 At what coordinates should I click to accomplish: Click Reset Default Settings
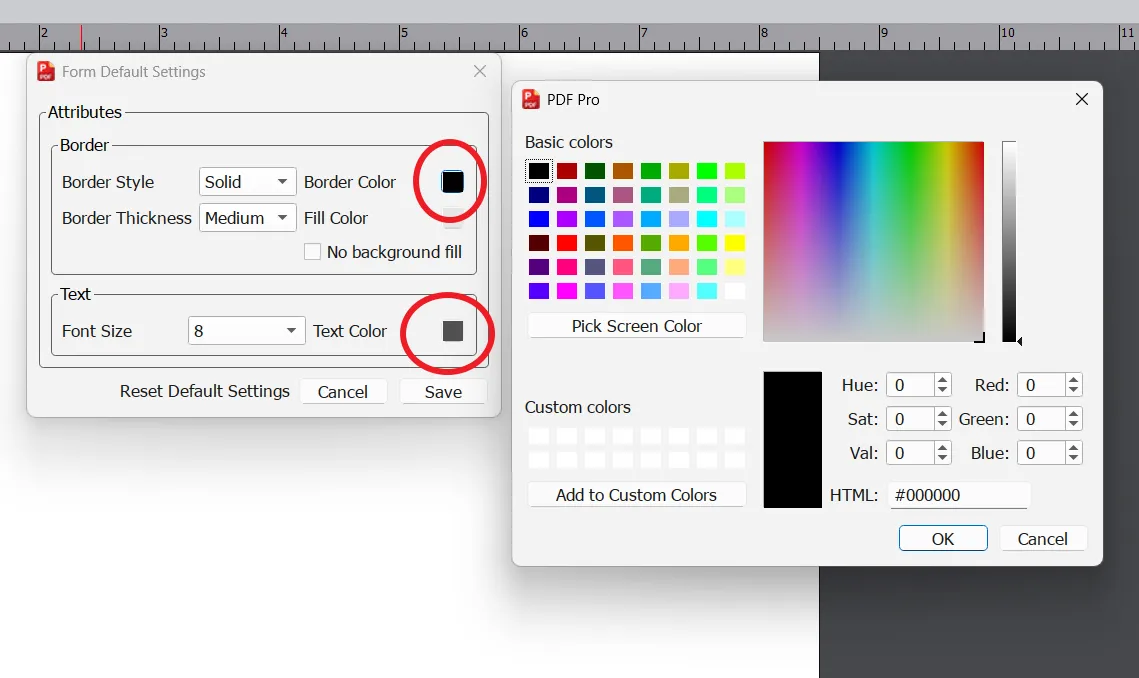(205, 391)
